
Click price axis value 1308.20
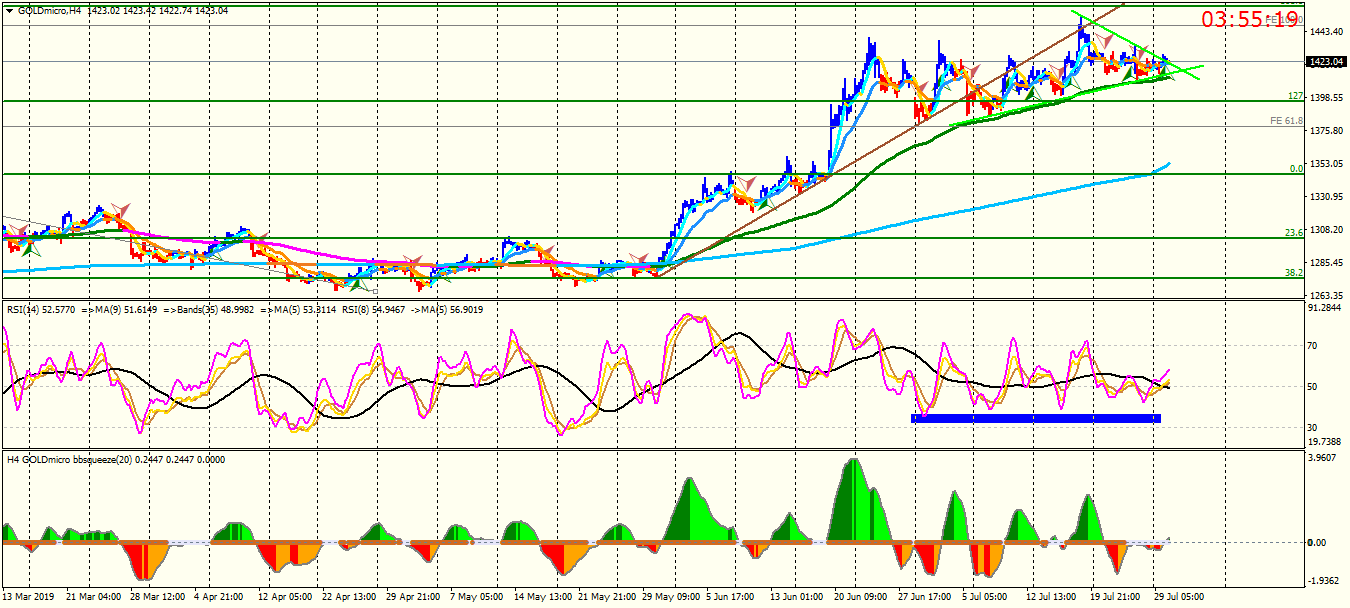click(x=1325, y=230)
